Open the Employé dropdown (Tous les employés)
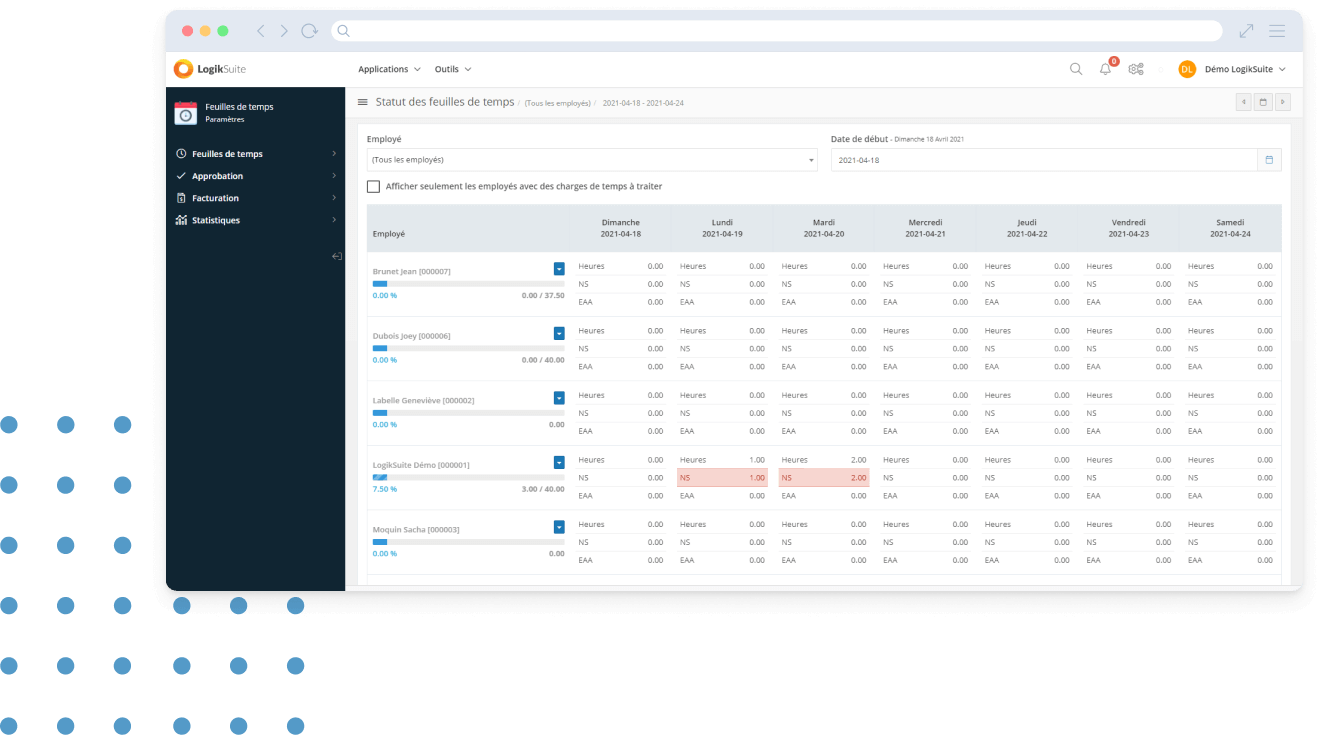 tap(592, 160)
